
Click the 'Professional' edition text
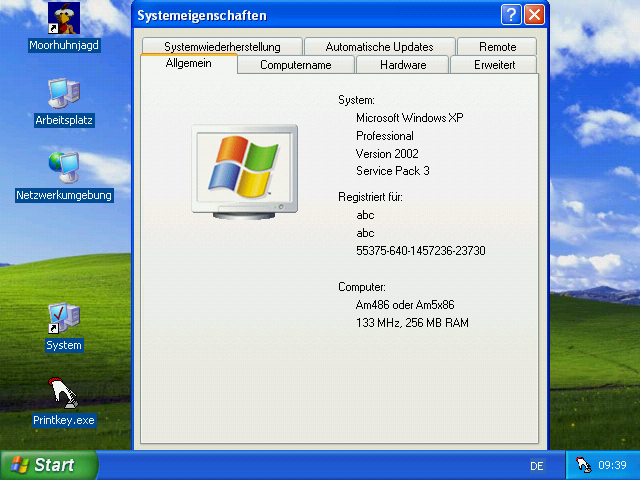click(384, 136)
